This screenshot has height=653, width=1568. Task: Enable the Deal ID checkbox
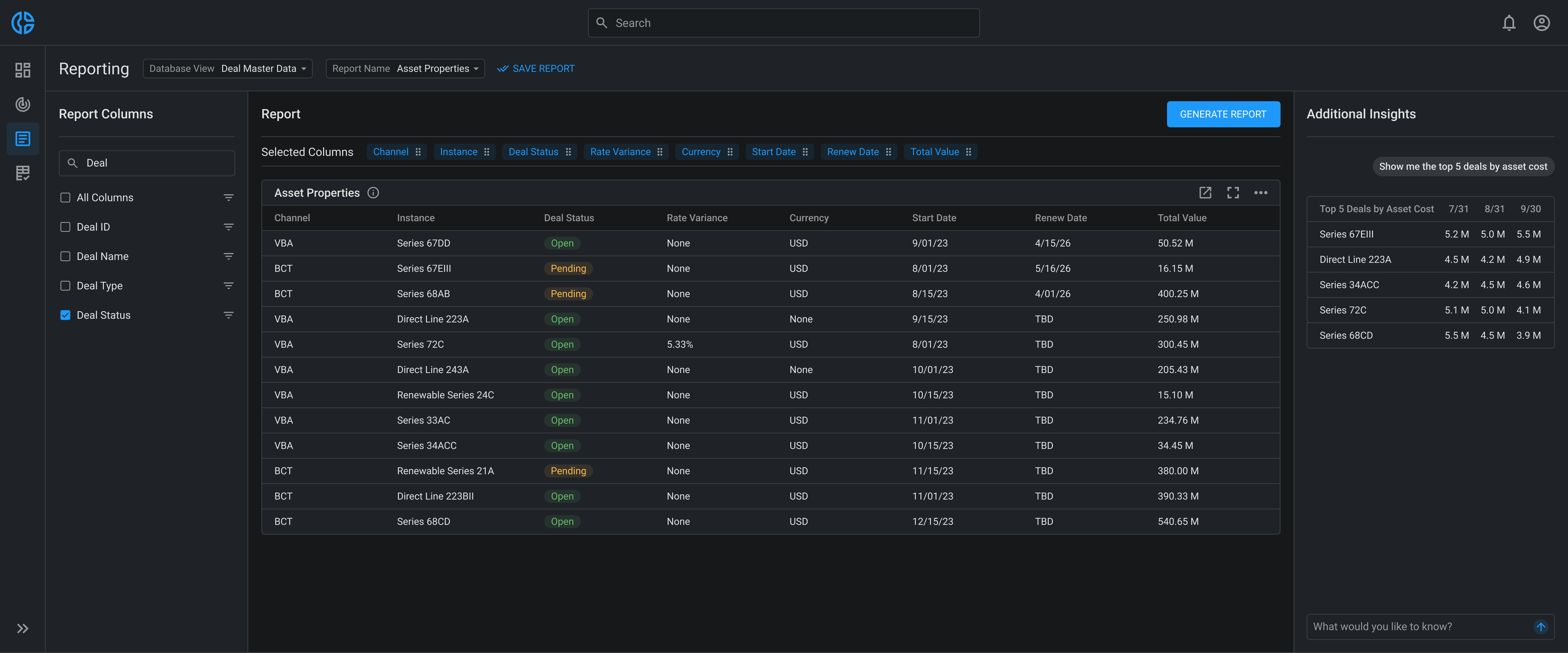click(x=65, y=227)
